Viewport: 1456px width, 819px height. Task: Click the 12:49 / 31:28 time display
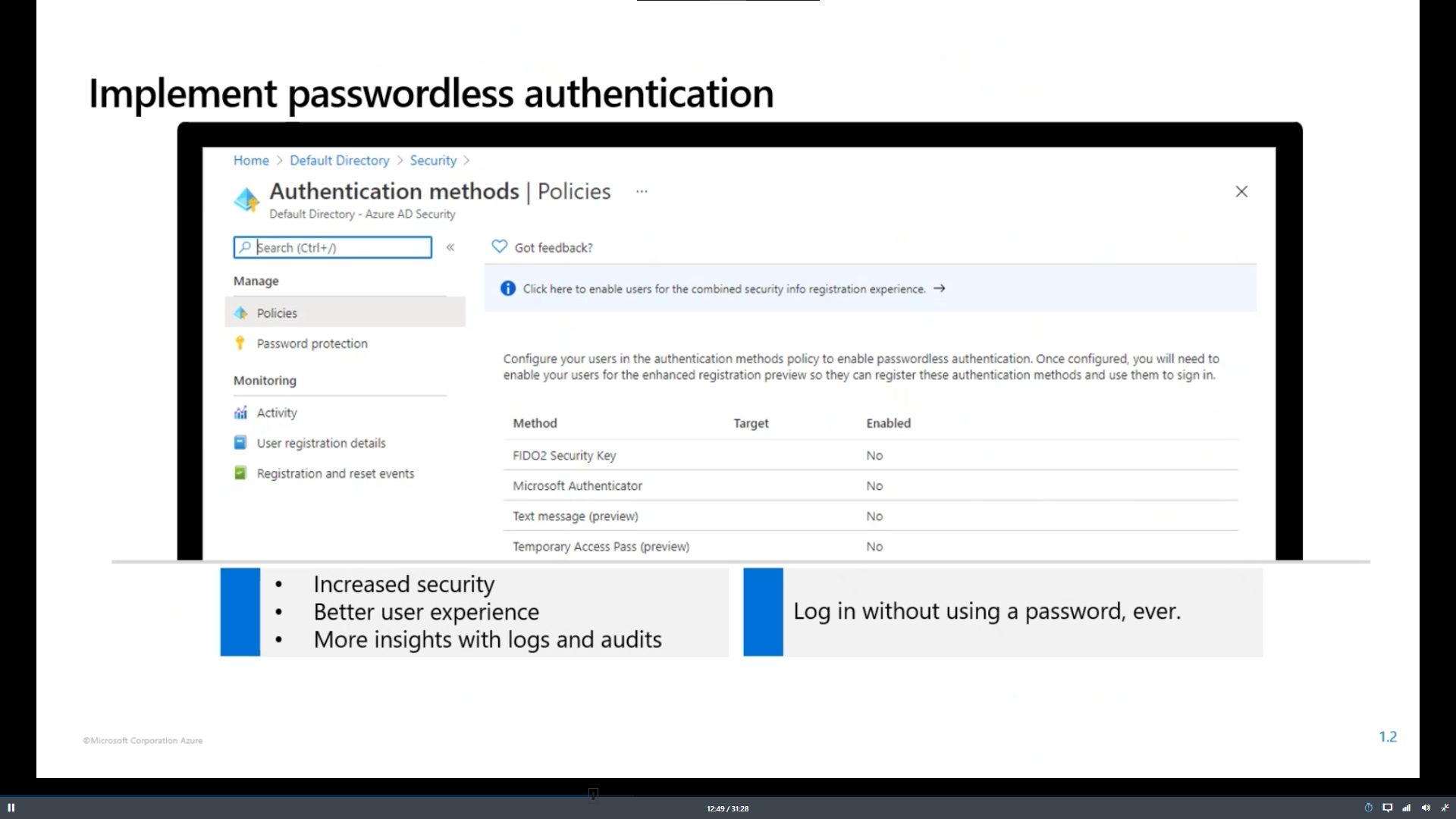(728, 808)
